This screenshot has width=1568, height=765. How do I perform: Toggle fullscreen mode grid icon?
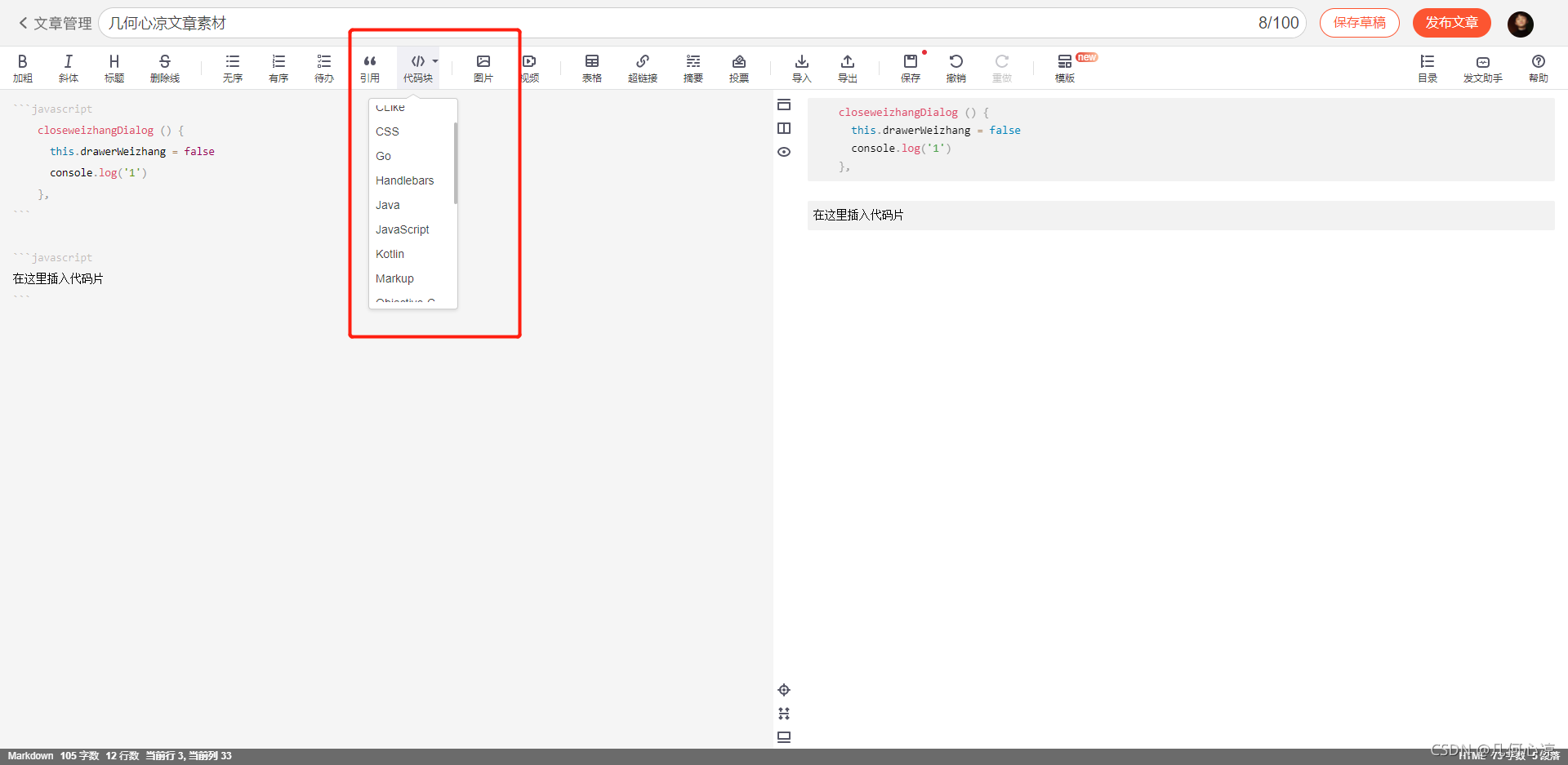point(784,714)
